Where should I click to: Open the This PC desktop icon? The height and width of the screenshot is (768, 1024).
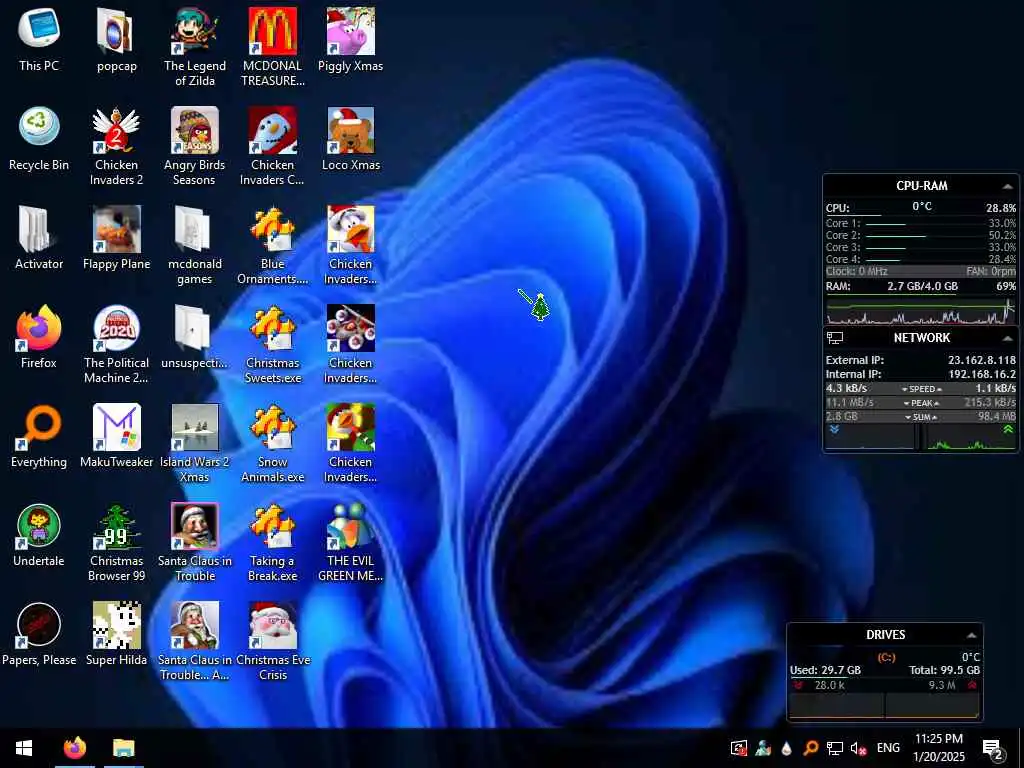(39, 39)
